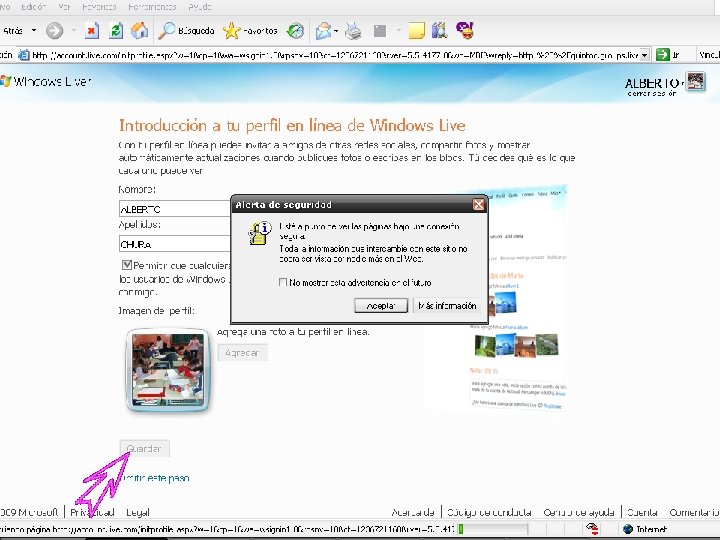Screen dimensions: 720x540
Task: Click the Apellidos field containing CHUBA
Action: pos(175,244)
